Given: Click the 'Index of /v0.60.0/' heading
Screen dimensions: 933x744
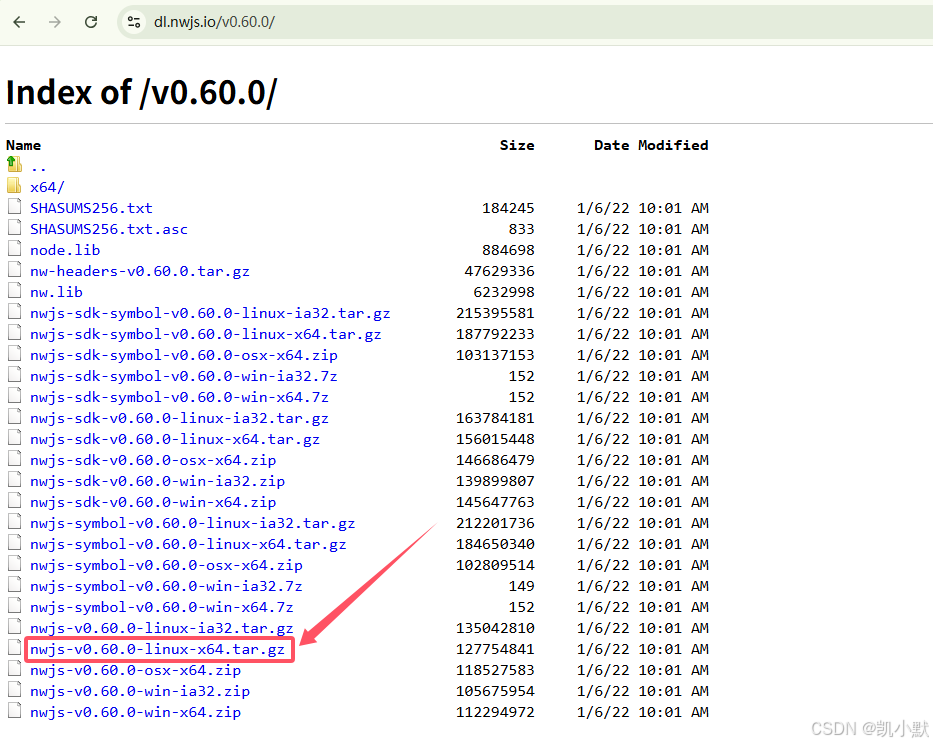Looking at the screenshot, I should tap(142, 93).
